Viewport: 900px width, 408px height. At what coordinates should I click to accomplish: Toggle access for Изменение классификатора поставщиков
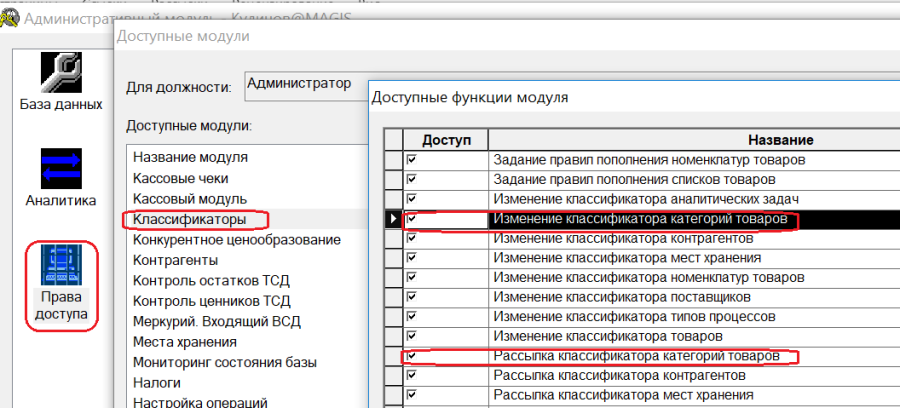(x=411, y=297)
